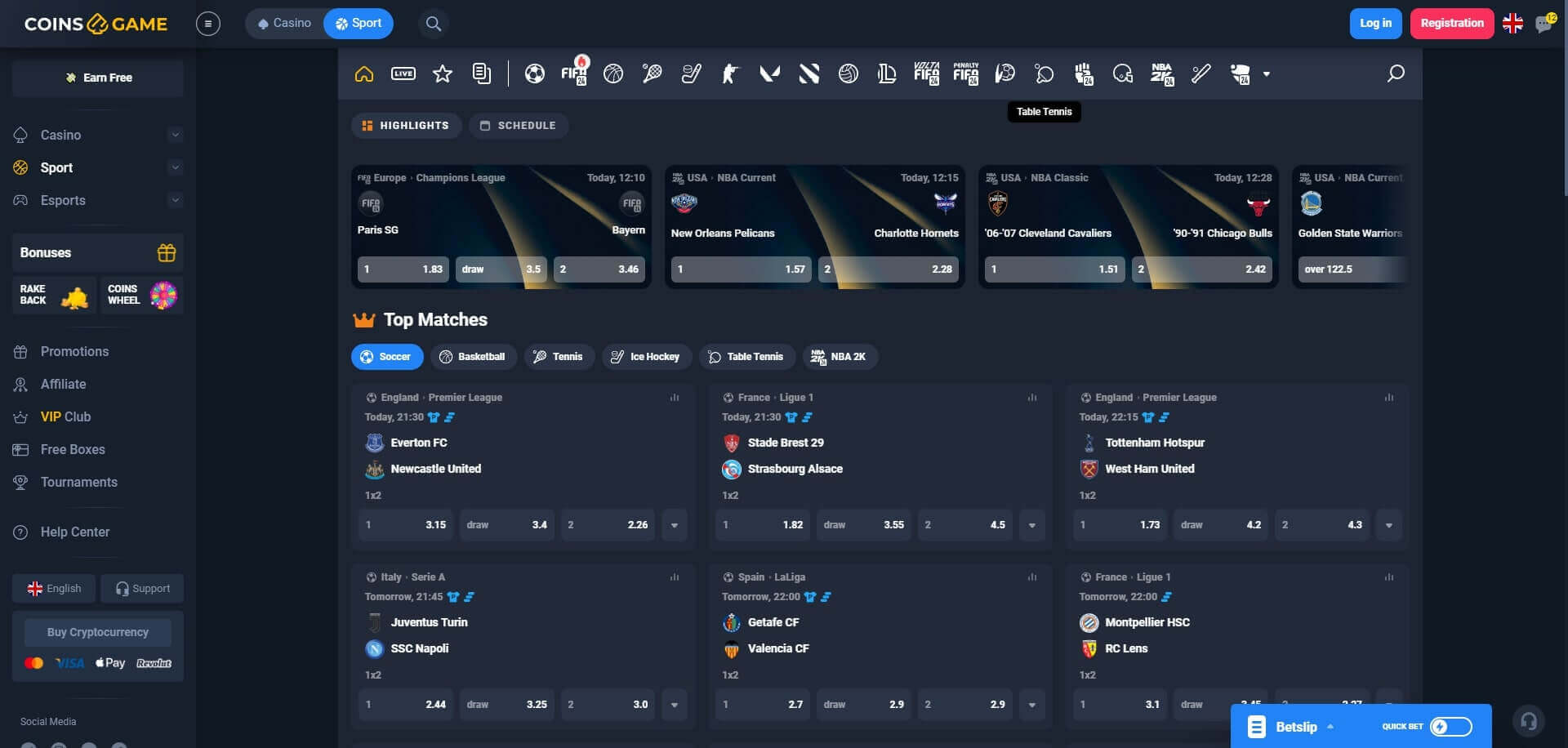Toggle the Quick Bet switch
This screenshot has width=1568, height=748.
click(1450, 727)
